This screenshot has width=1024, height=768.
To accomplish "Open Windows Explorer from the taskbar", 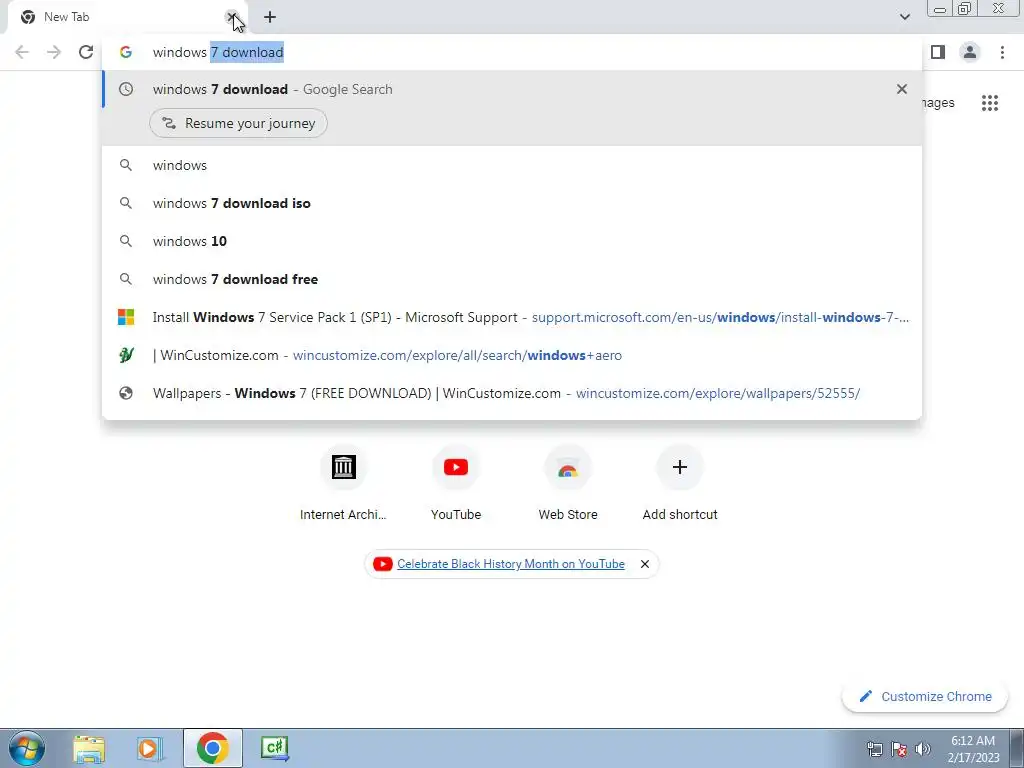I will (x=89, y=748).
